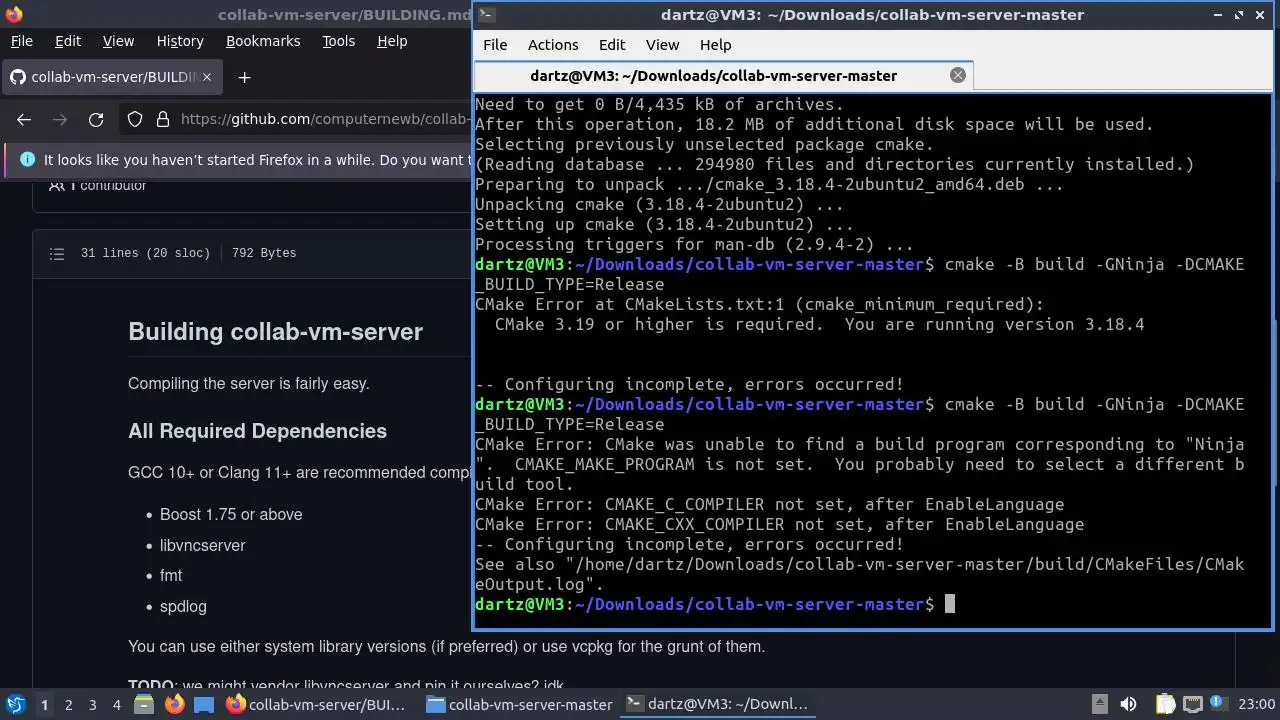This screenshot has height=720, width=1280.
Task: Open terminal File menu
Action: click(495, 45)
